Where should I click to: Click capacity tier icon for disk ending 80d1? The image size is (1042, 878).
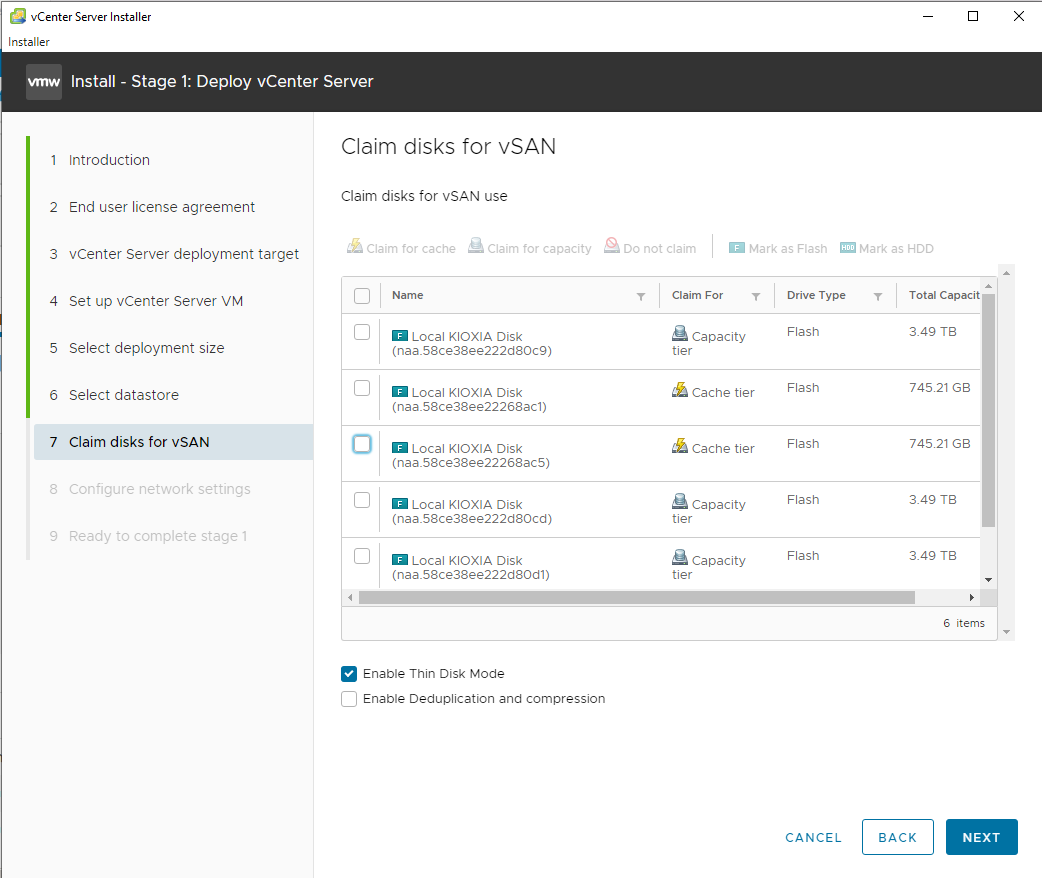680,557
